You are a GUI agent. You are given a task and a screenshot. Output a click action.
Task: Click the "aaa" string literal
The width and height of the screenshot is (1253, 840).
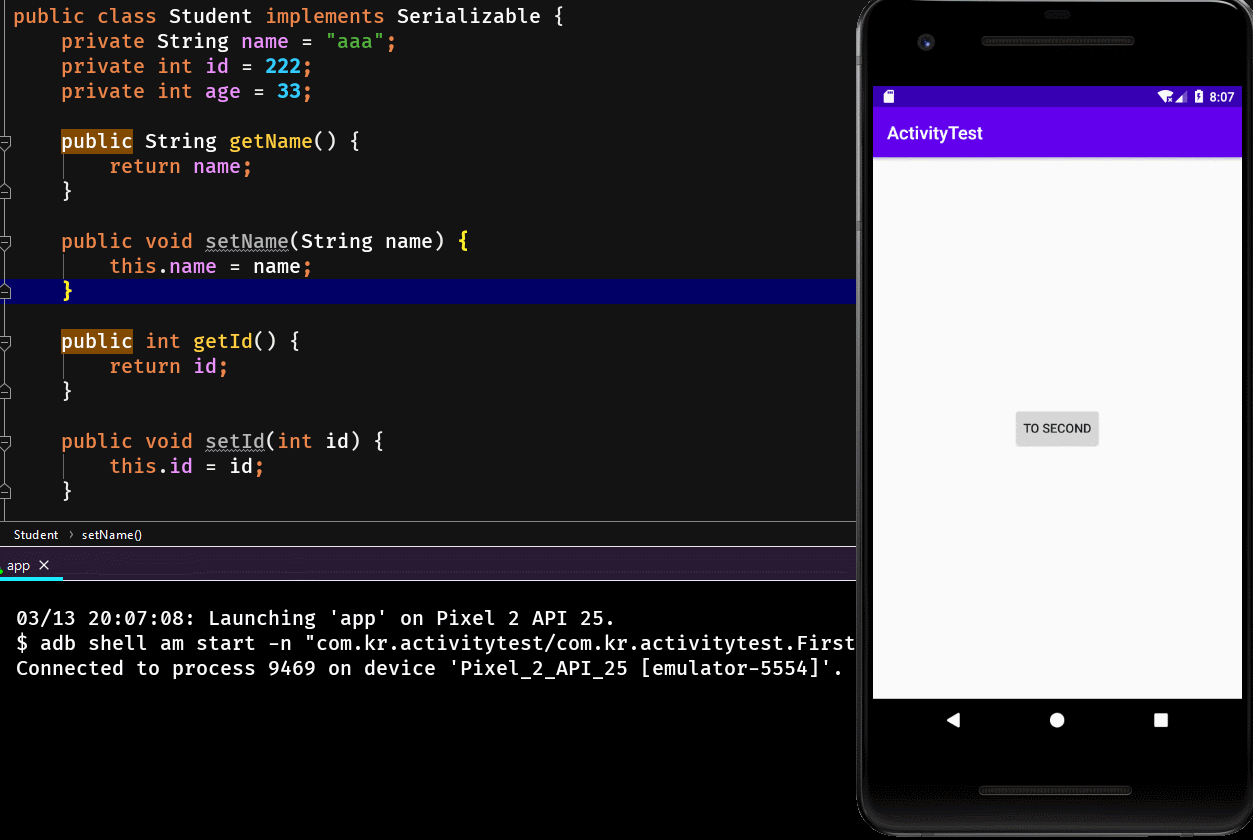(x=355, y=41)
